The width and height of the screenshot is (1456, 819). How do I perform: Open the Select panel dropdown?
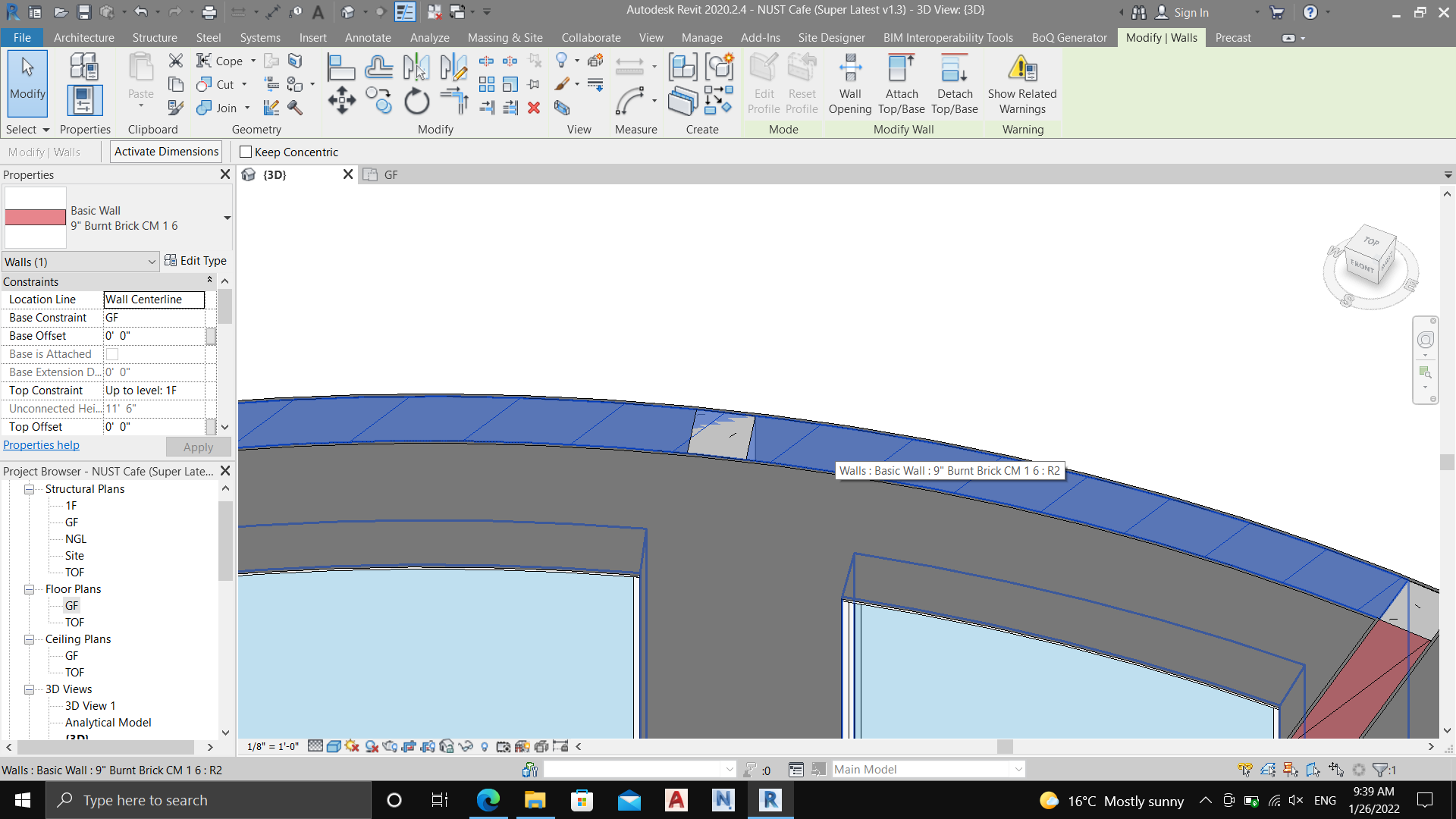point(28,130)
